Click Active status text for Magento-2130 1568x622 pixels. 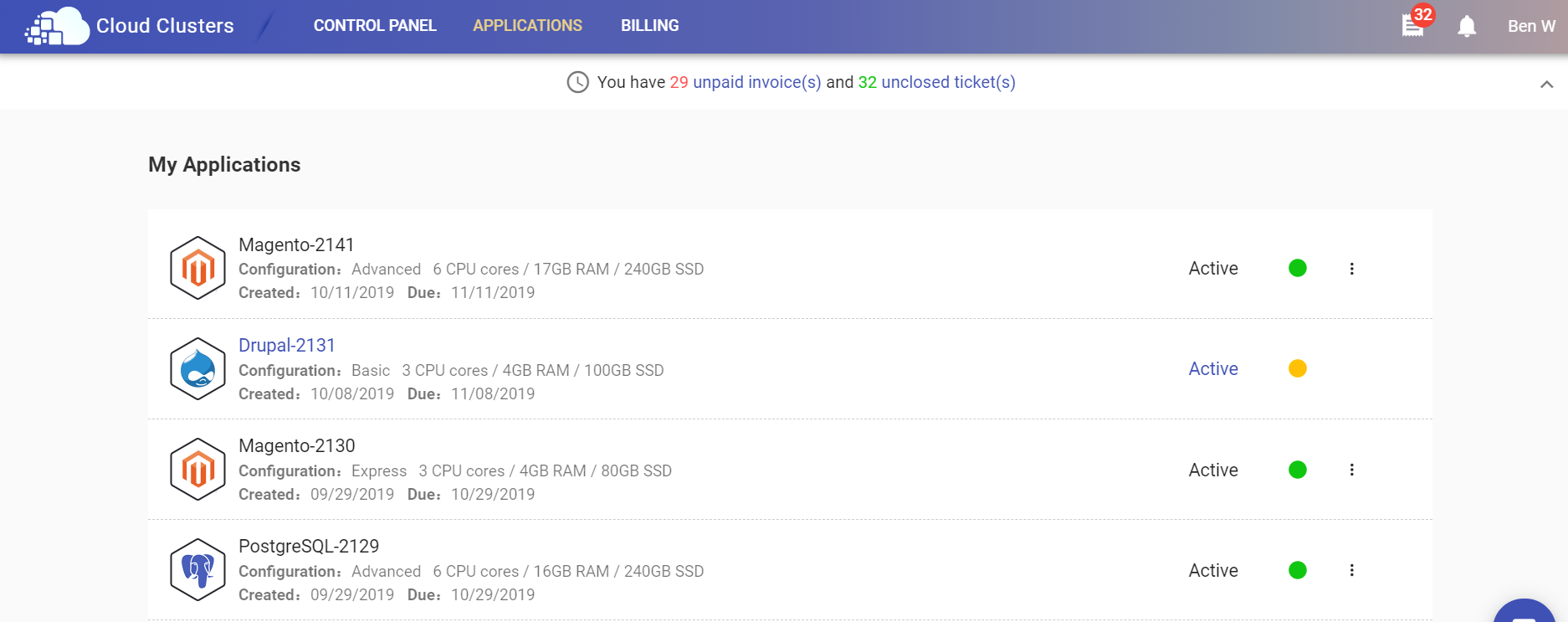1213,470
